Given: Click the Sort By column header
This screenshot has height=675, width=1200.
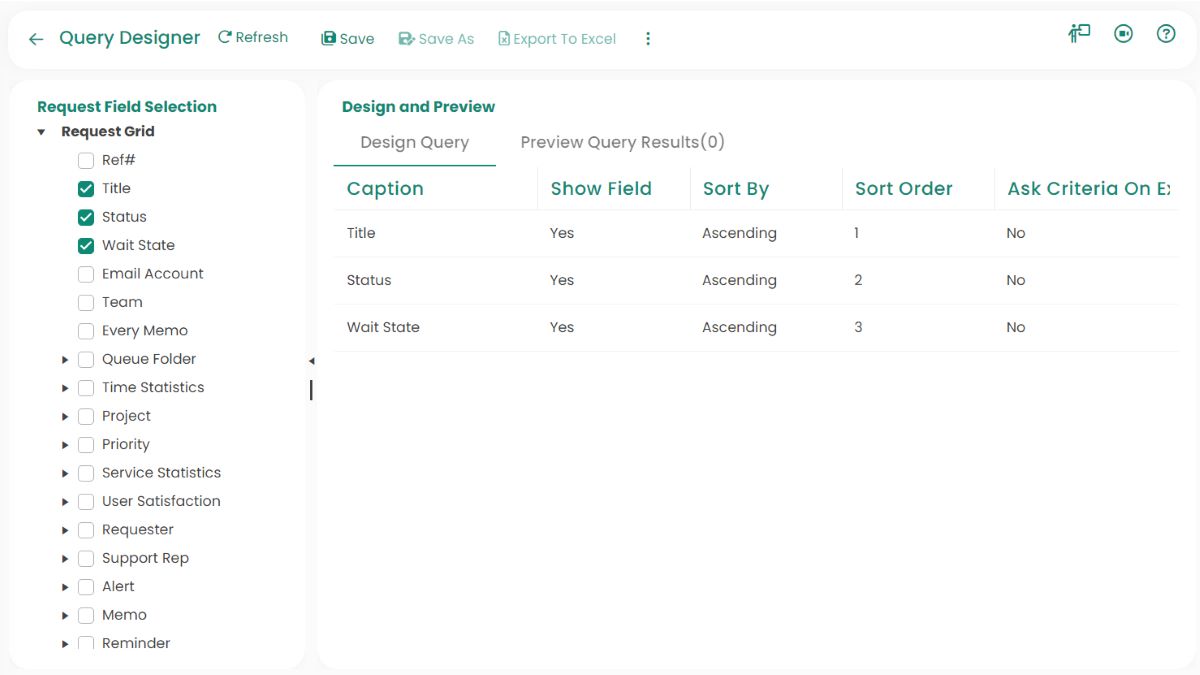Looking at the screenshot, I should [x=735, y=189].
